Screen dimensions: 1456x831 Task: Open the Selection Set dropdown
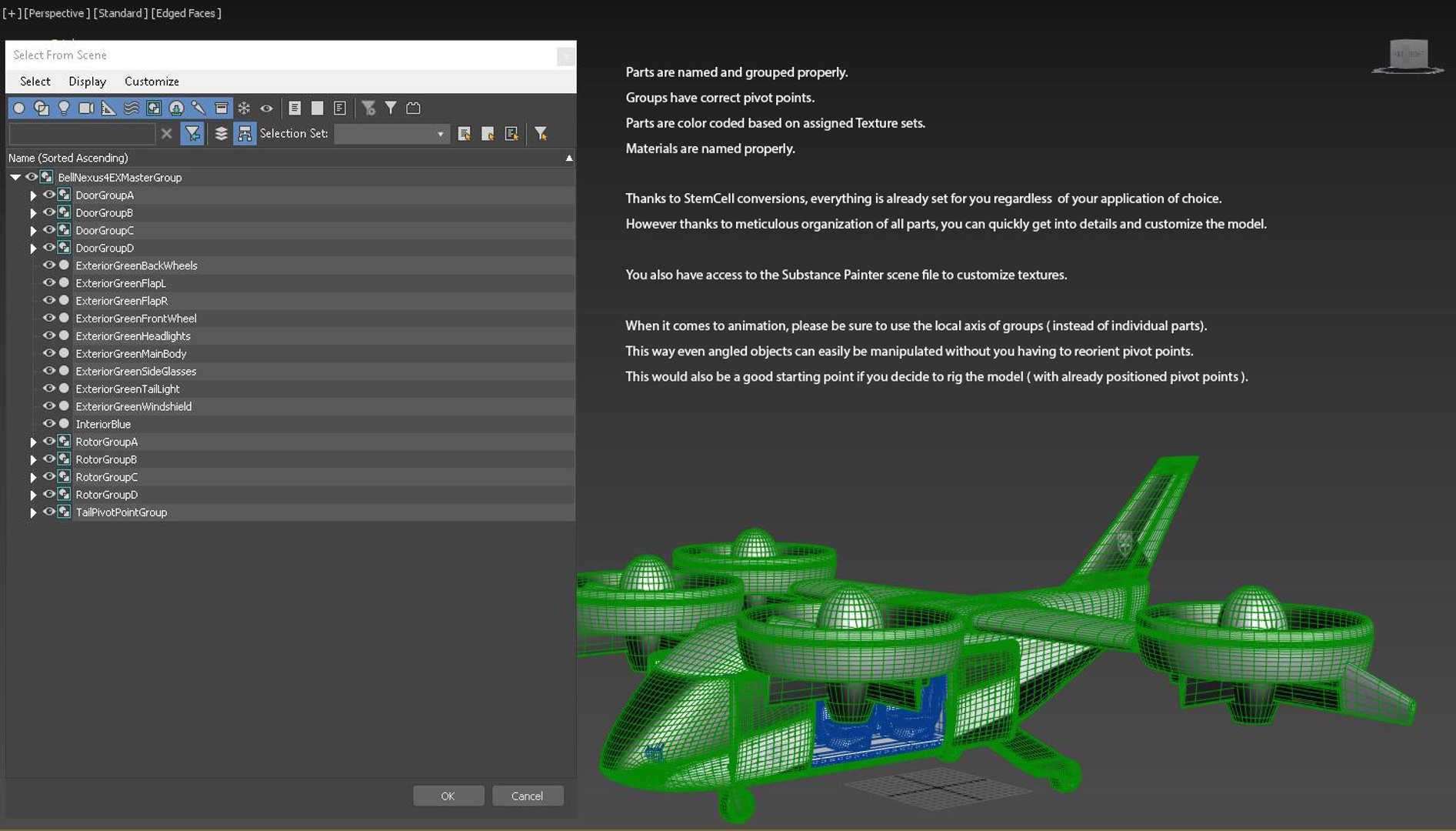tap(391, 134)
